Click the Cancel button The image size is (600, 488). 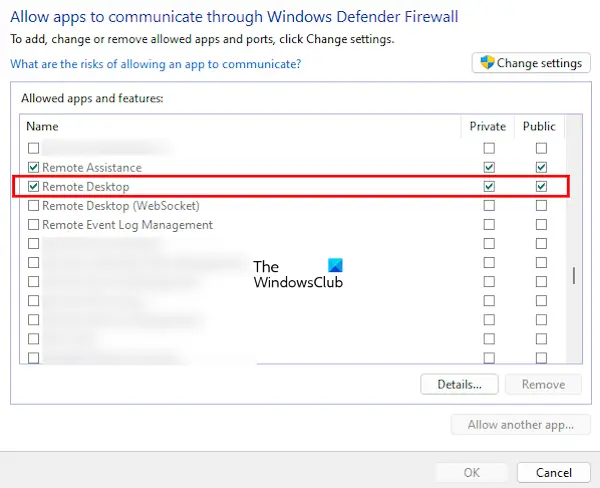(x=553, y=473)
